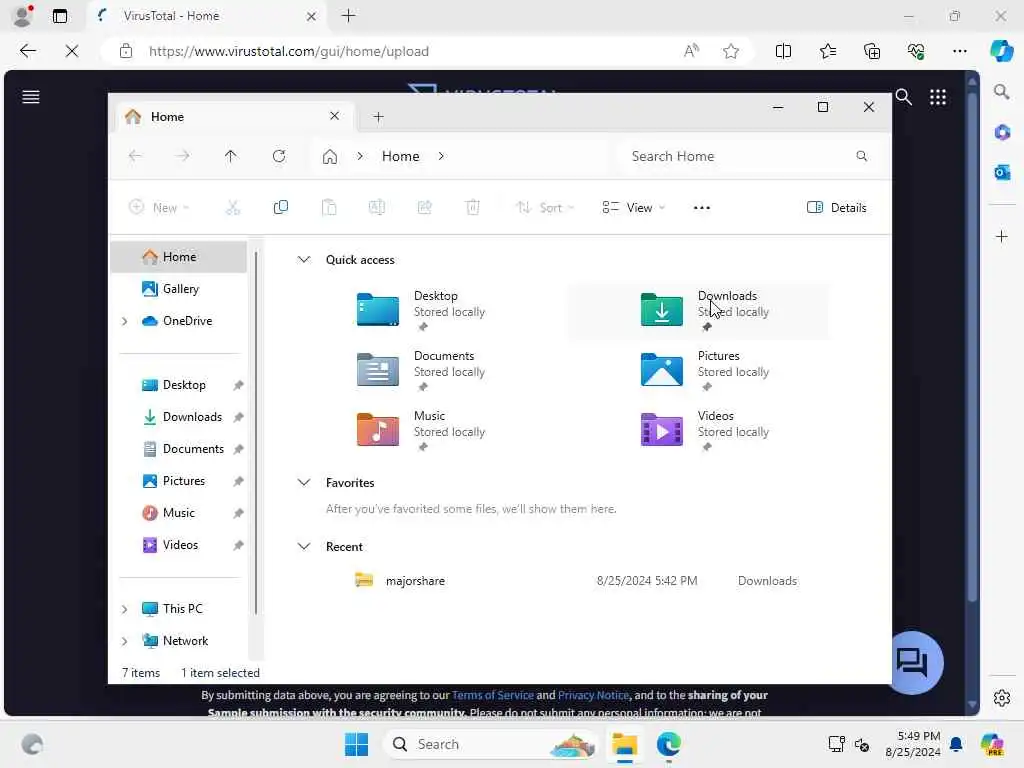Open the View dropdown menu
This screenshot has height=768, width=1024.
click(633, 208)
